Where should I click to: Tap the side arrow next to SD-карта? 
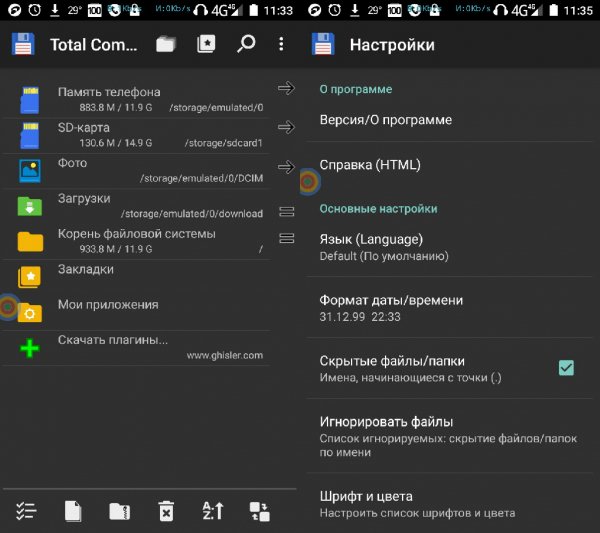(286, 127)
